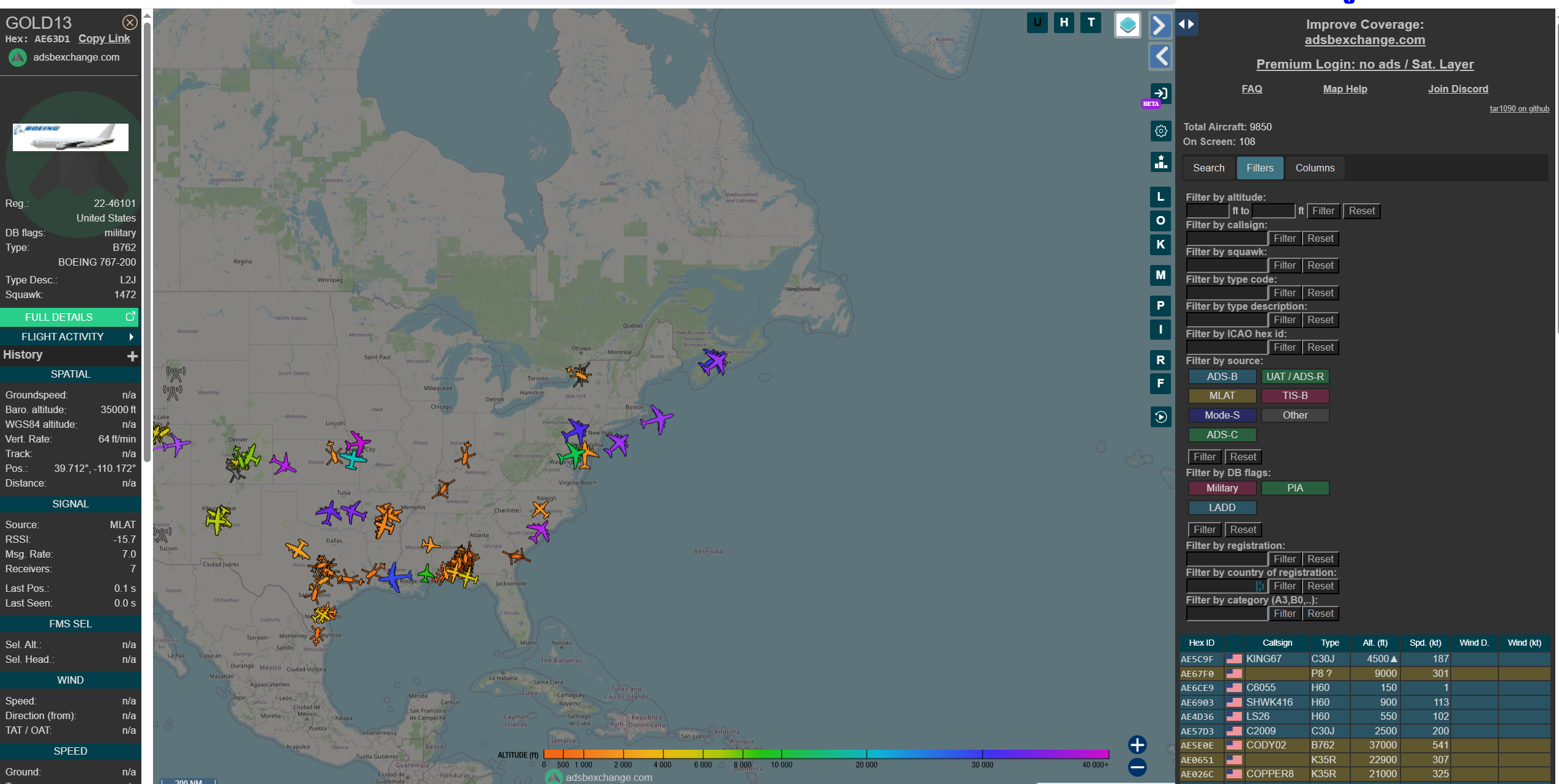Click the Copy Link link
The image size is (1559, 784).
104,39
